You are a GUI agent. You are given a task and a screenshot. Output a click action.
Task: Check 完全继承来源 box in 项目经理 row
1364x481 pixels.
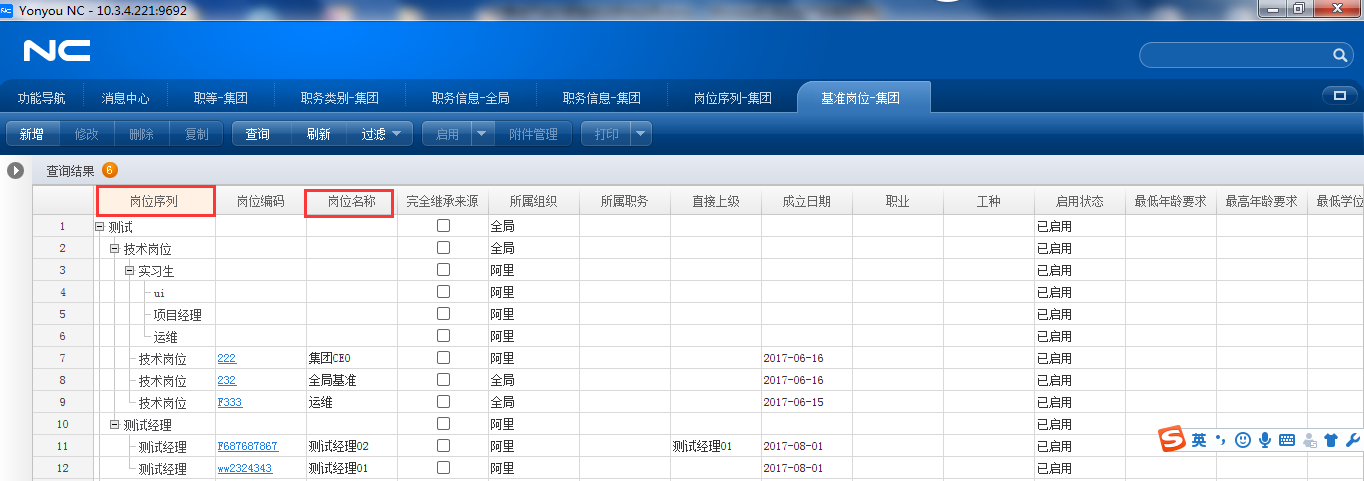(x=443, y=314)
